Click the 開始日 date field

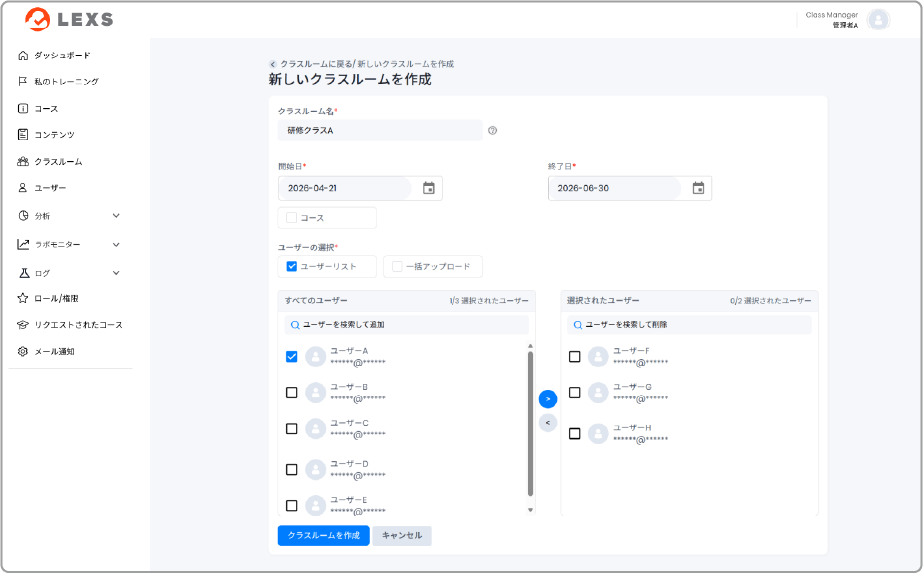point(360,188)
